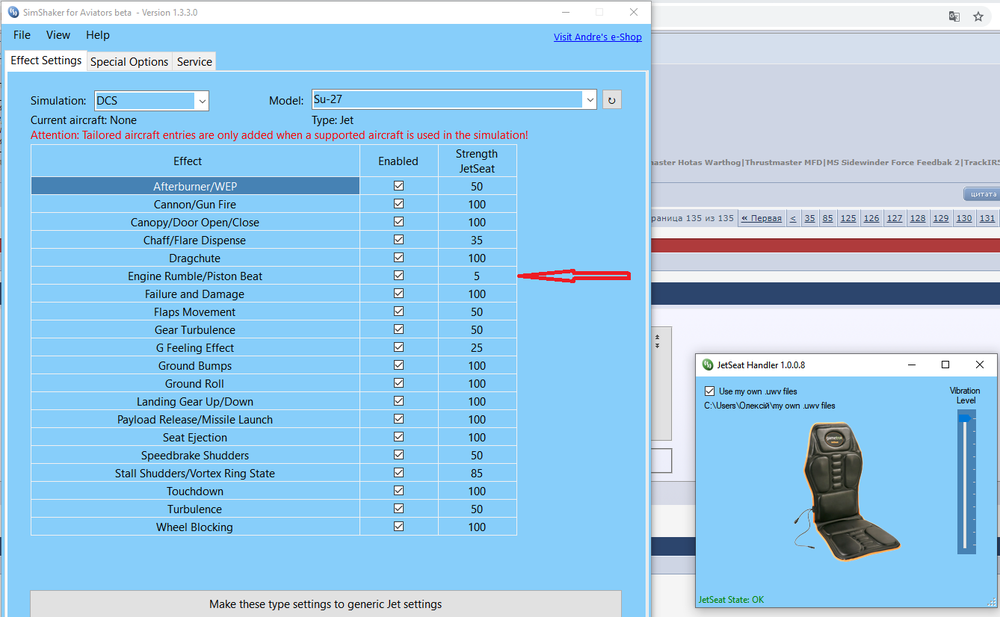Open the Simulation dropdown showing DCS
Viewport: 1000px width, 617px height.
(x=151, y=101)
